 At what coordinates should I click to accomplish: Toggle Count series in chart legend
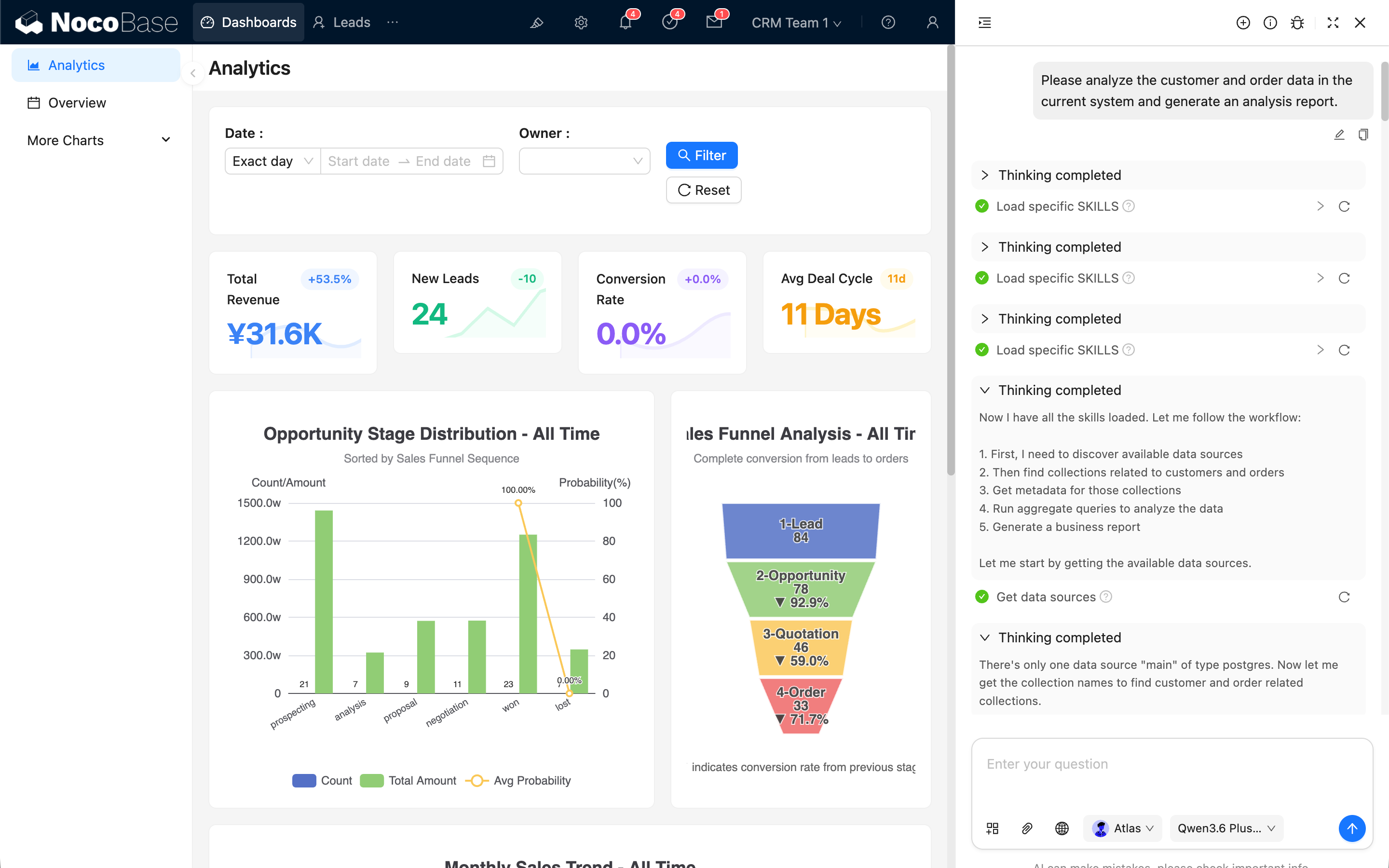322,781
